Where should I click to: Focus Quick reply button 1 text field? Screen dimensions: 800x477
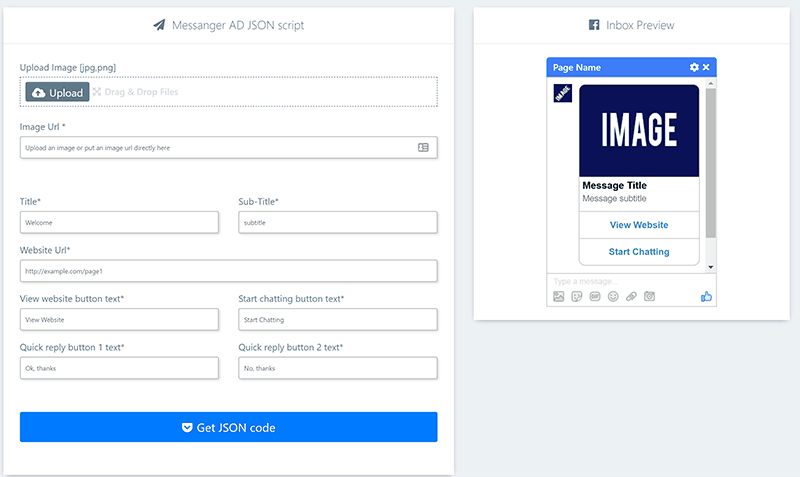coord(119,368)
